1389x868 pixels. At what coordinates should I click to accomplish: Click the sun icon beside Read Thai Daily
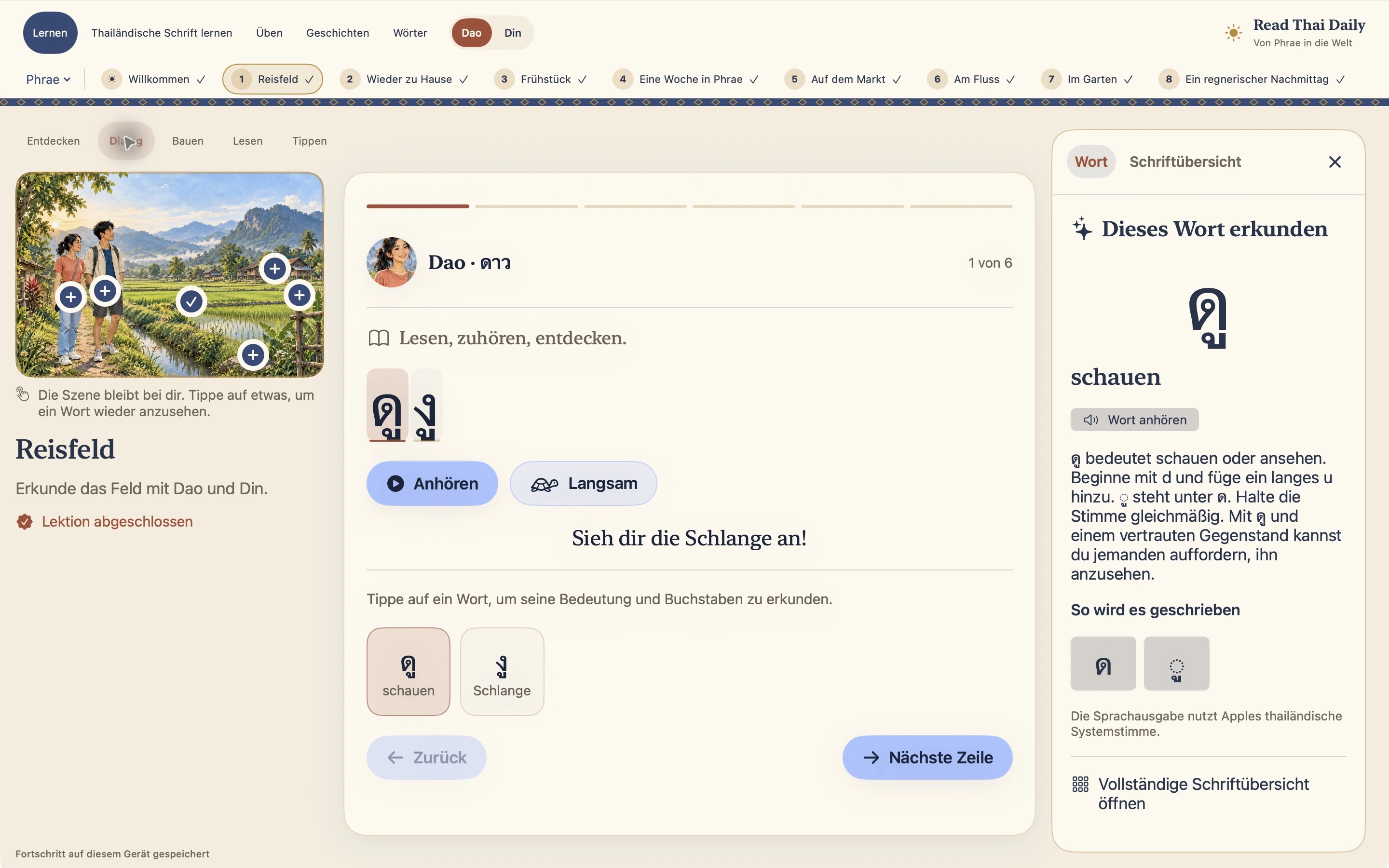coord(1233,33)
